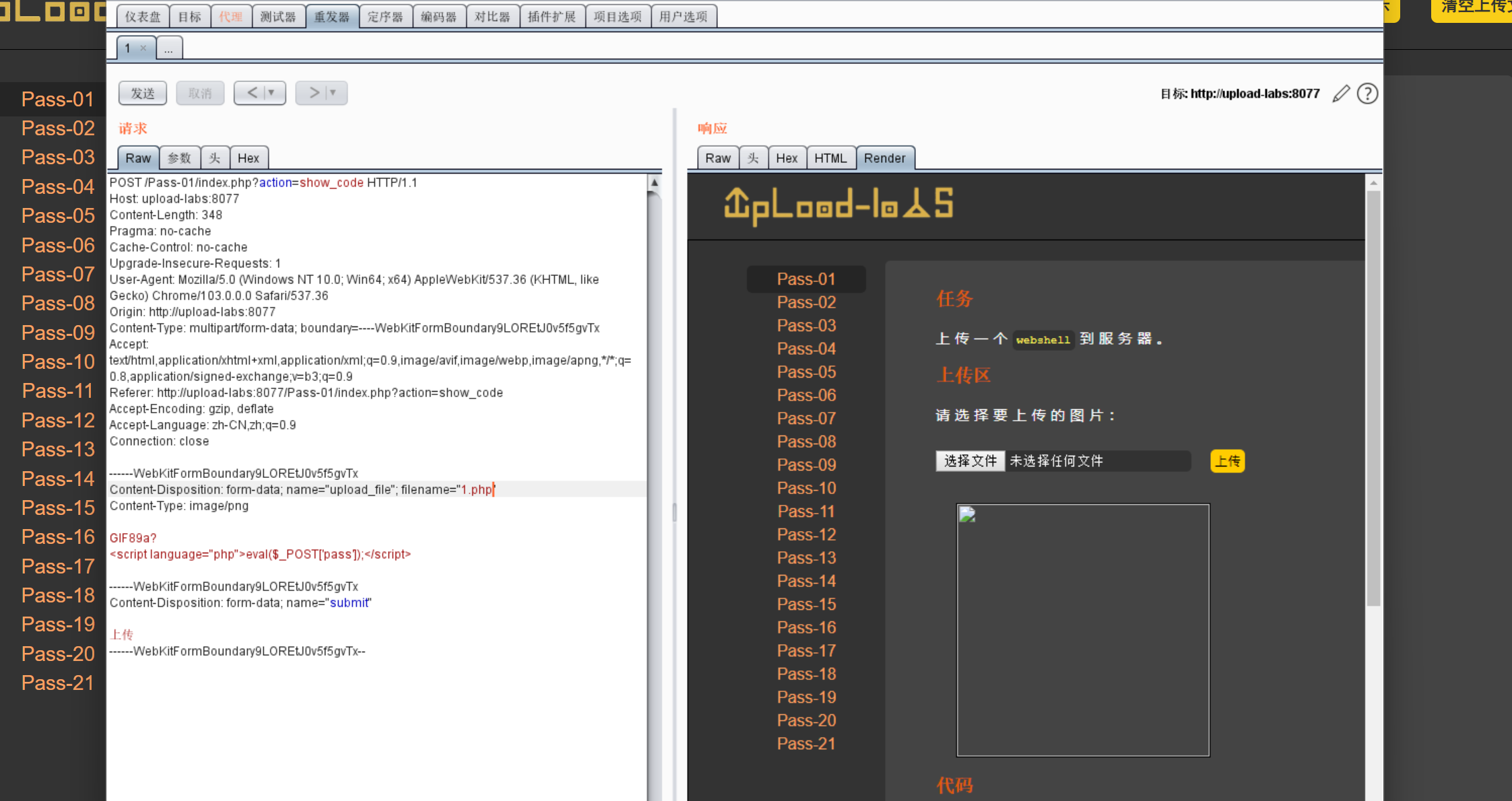Click the Referer header line in request
The width and height of the screenshot is (1512, 801).
coord(306,392)
